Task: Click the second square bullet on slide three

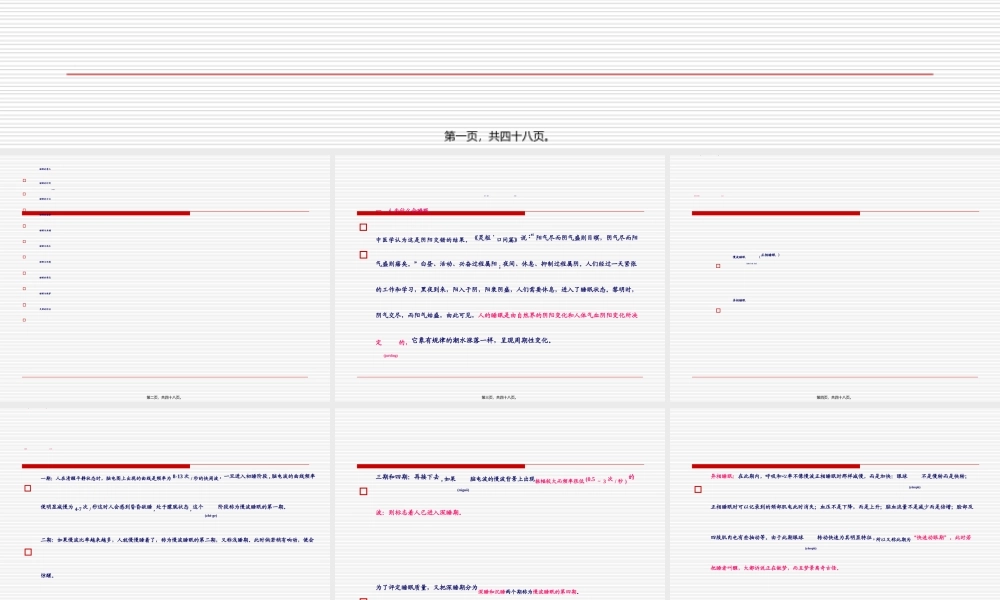Action: pyautogui.click(x=364, y=255)
